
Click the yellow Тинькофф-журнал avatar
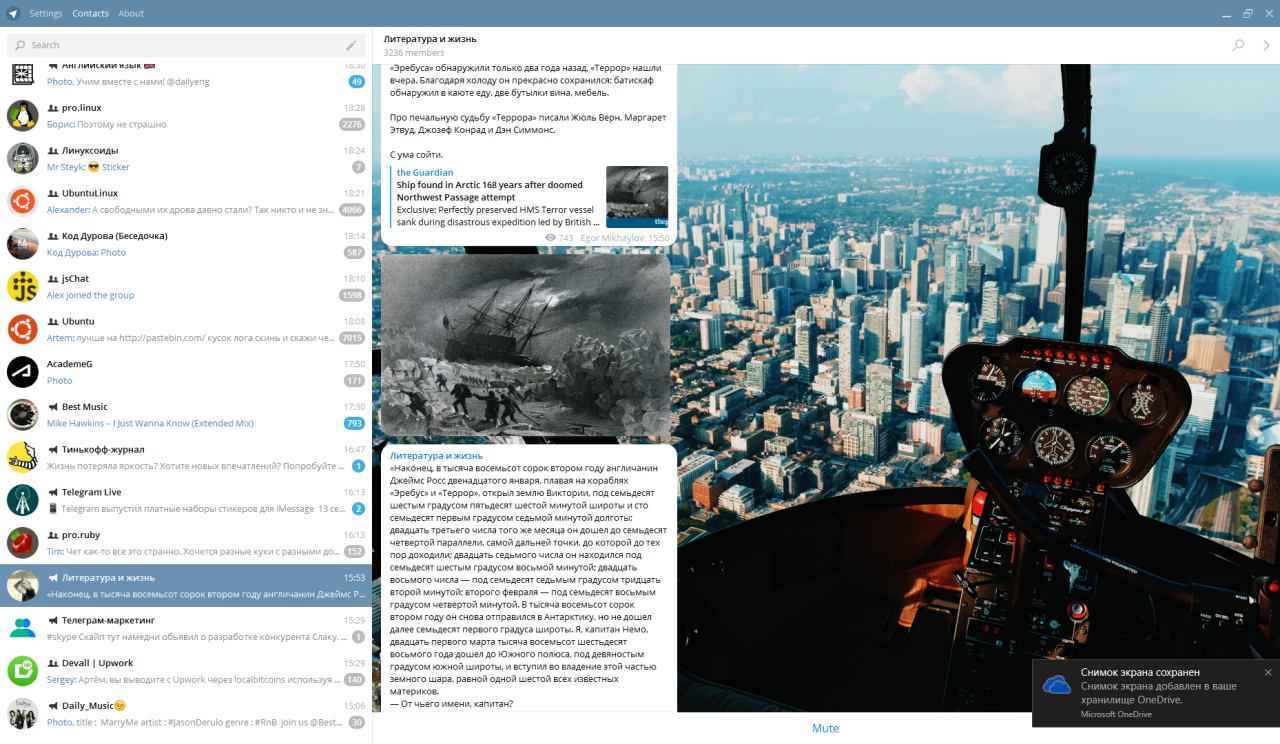[22, 458]
